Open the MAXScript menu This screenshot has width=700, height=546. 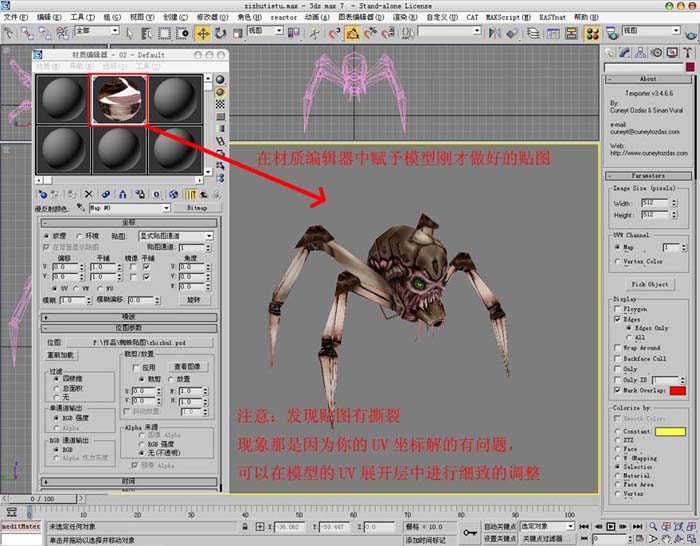[508, 17]
